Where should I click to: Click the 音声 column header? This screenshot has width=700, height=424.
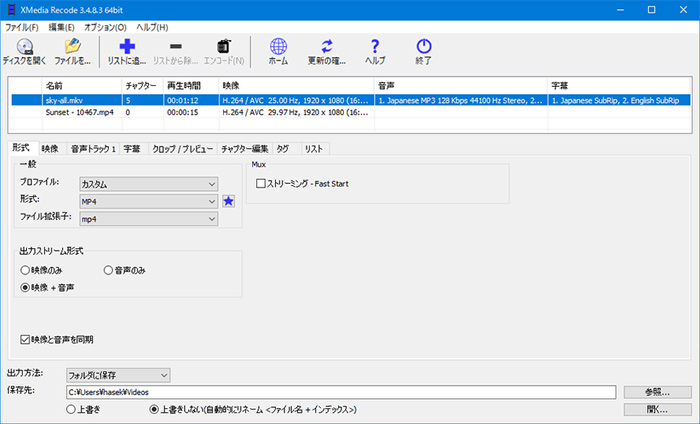click(x=461, y=85)
